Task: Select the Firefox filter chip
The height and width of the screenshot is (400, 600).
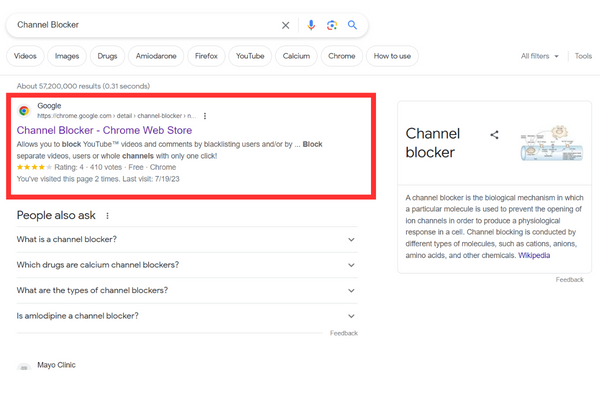Action: (x=206, y=56)
